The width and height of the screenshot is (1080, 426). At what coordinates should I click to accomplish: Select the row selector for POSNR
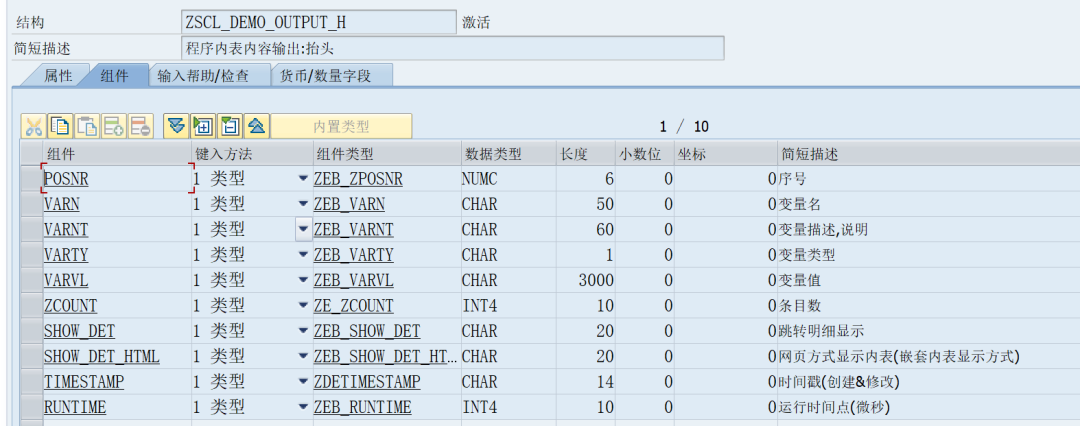pyautogui.click(x=32, y=179)
